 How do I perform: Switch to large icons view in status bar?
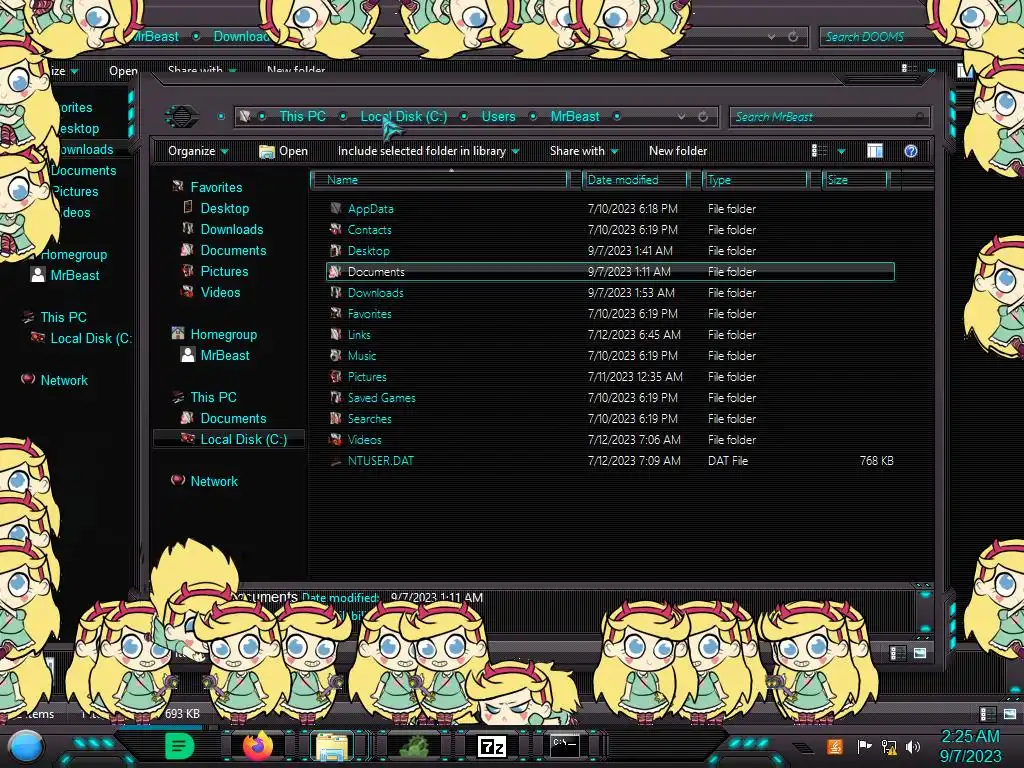point(920,653)
